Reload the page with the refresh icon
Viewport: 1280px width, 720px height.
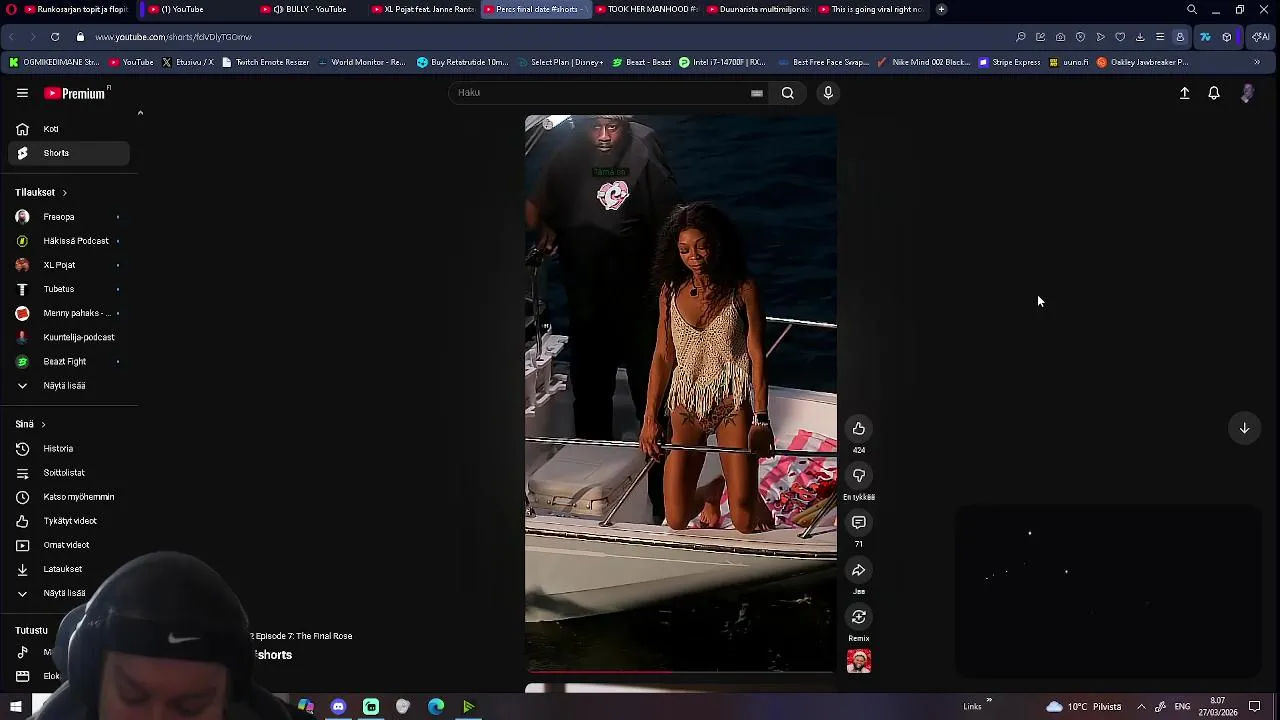coord(54,37)
